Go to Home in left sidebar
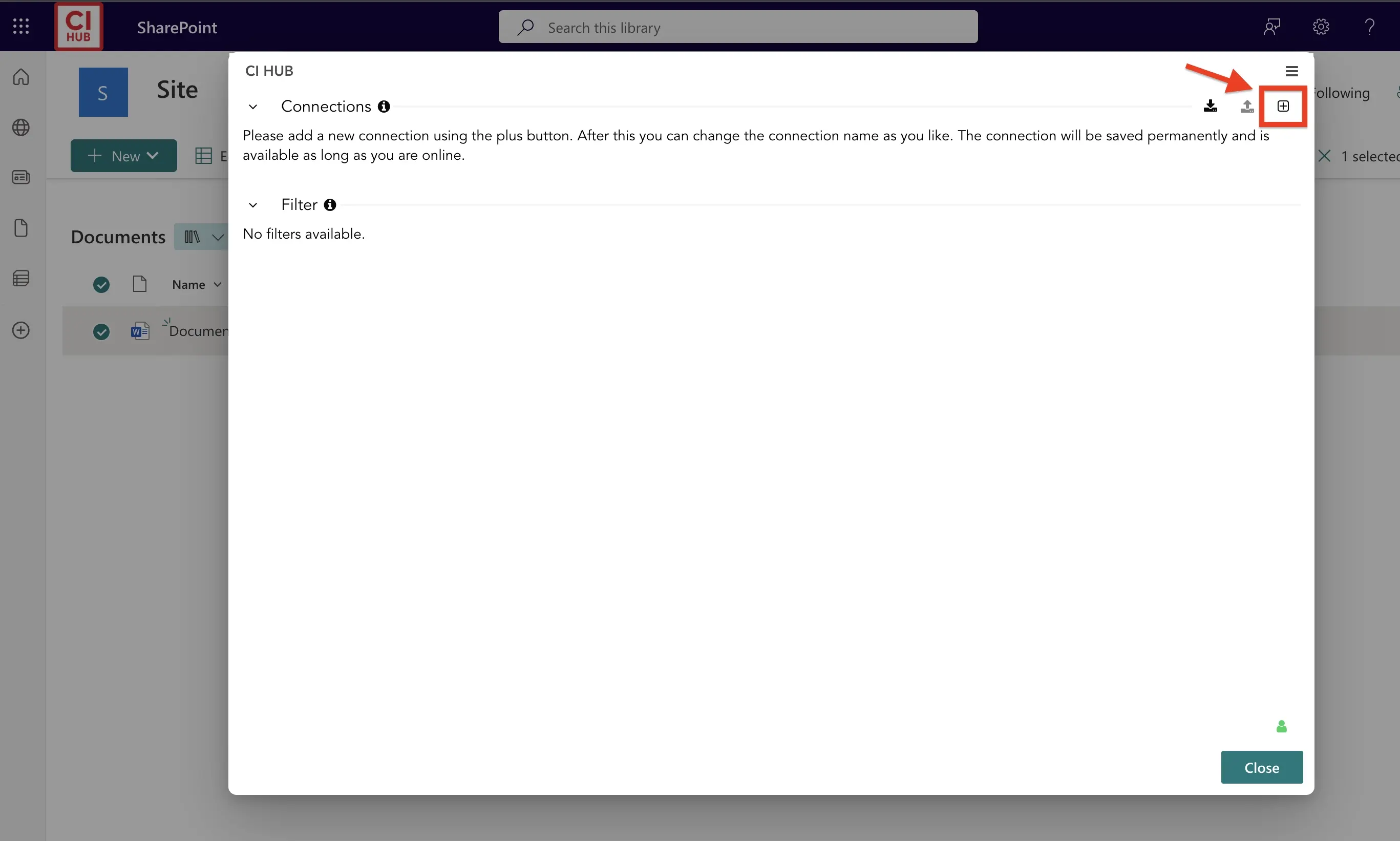The width and height of the screenshot is (1400, 841). coord(21,76)
